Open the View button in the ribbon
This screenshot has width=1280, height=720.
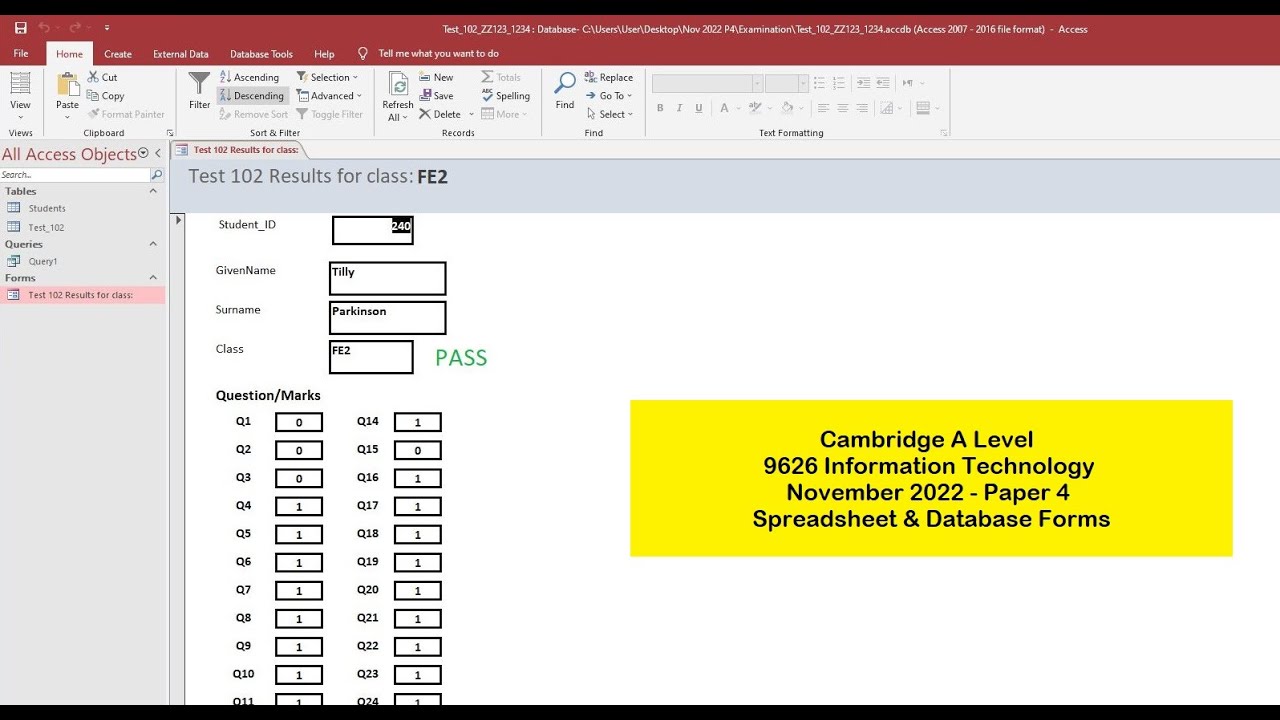[20, 96]
